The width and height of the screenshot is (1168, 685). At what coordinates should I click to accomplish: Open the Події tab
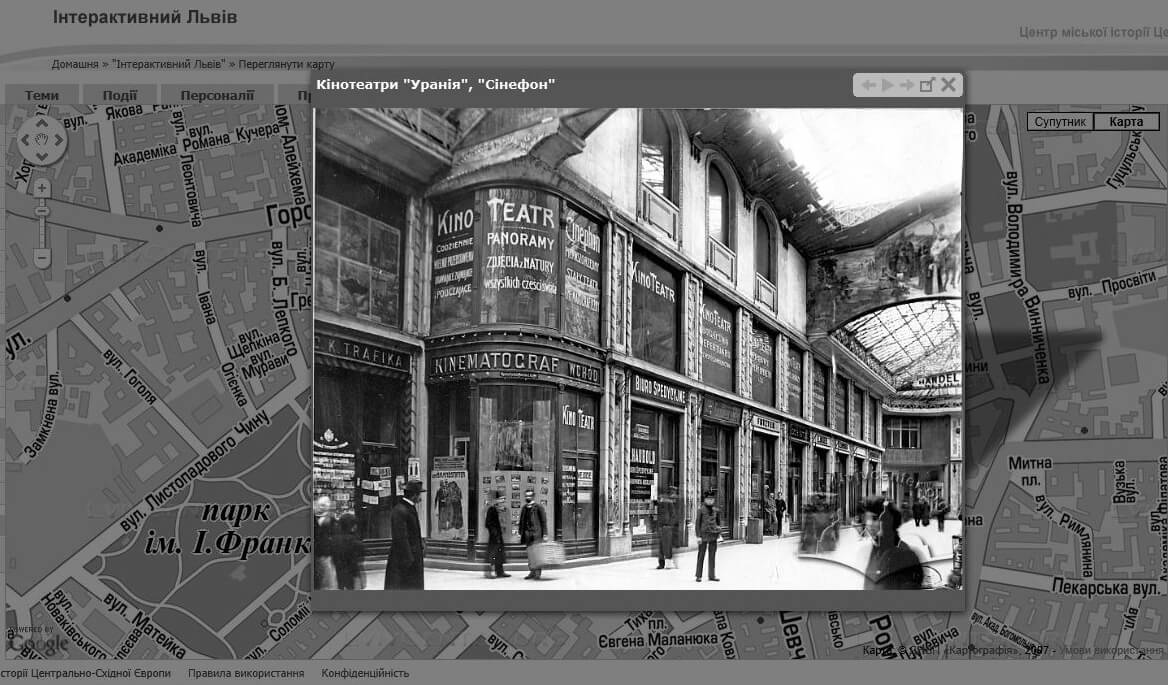[x=120, y=96]
